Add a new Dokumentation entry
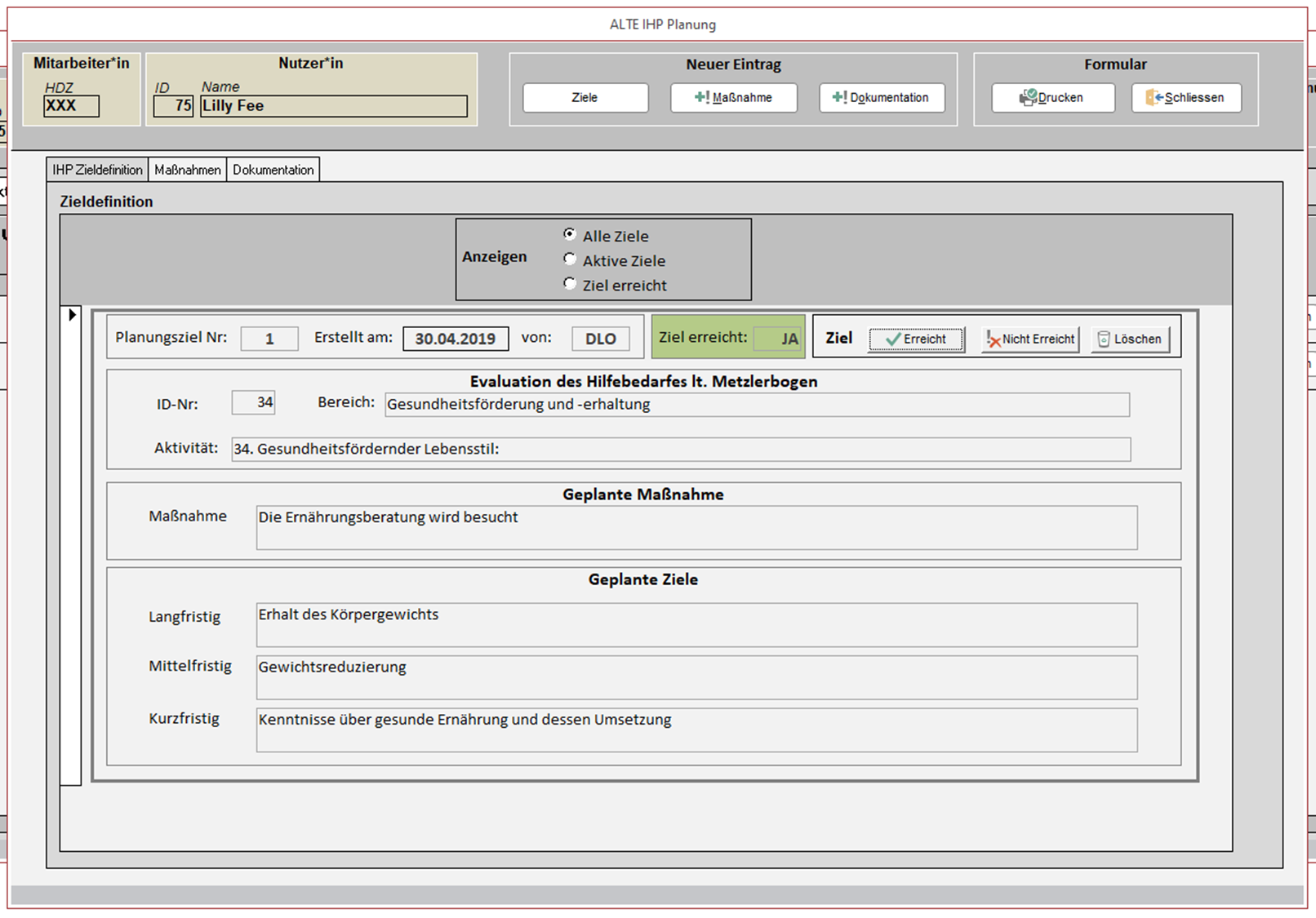 (x=882, y=97)
